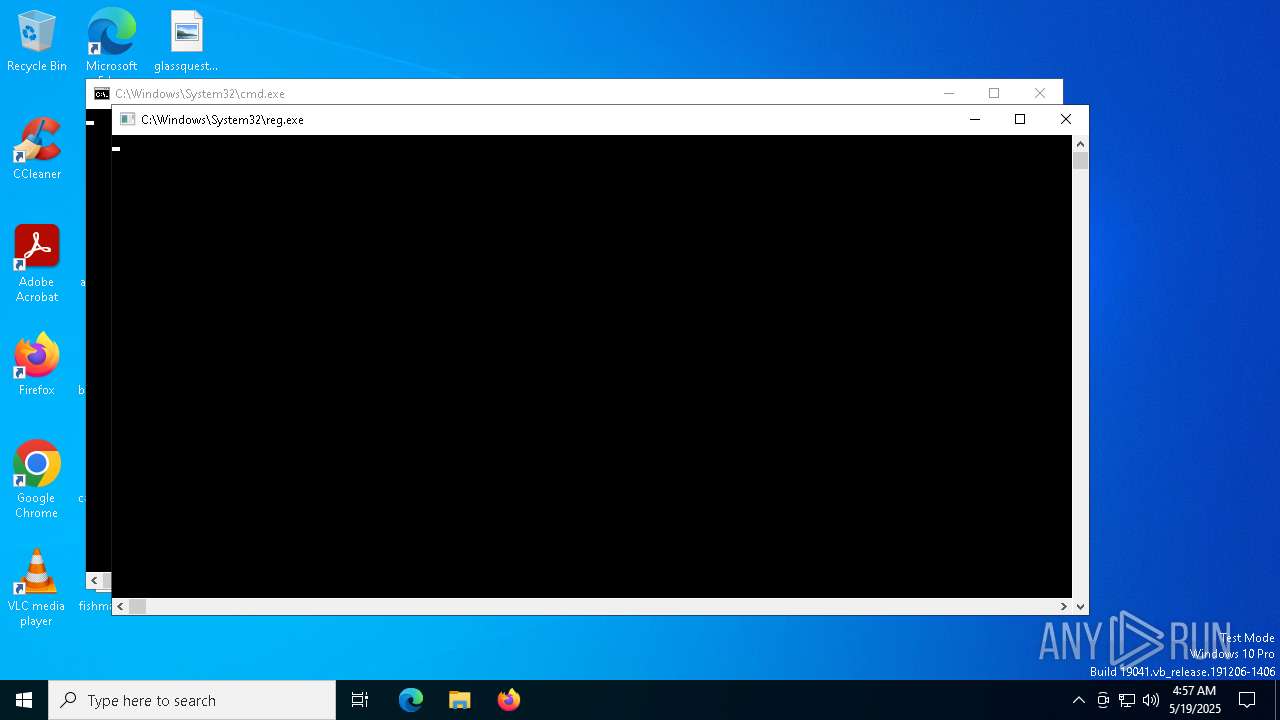Click the reg.exe horizontal scrollbar thumb
The height and width of the screenshot is (720, 1280).
point(138,606)
